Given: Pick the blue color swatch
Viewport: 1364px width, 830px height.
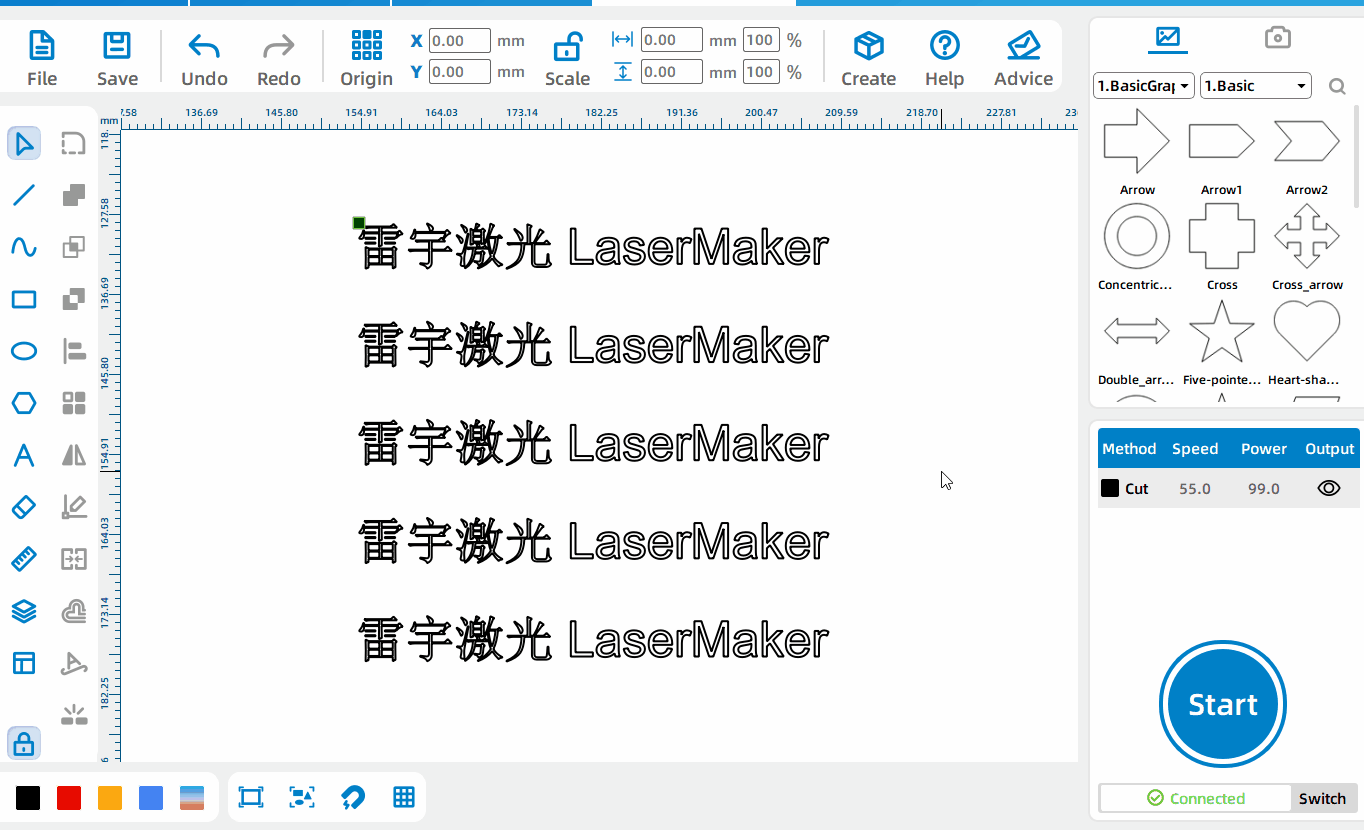Looking at the screenshot, I should tap(151, 797).
